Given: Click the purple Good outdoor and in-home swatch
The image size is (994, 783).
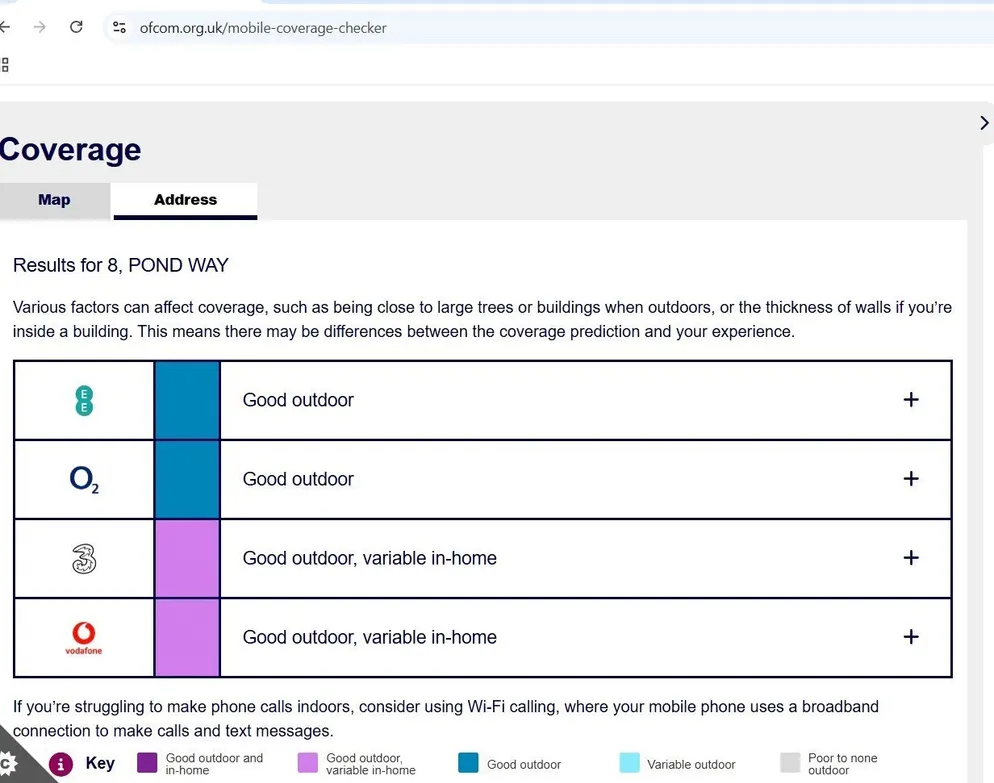Looking at the screenshot, I should click(x=147, y=763).
